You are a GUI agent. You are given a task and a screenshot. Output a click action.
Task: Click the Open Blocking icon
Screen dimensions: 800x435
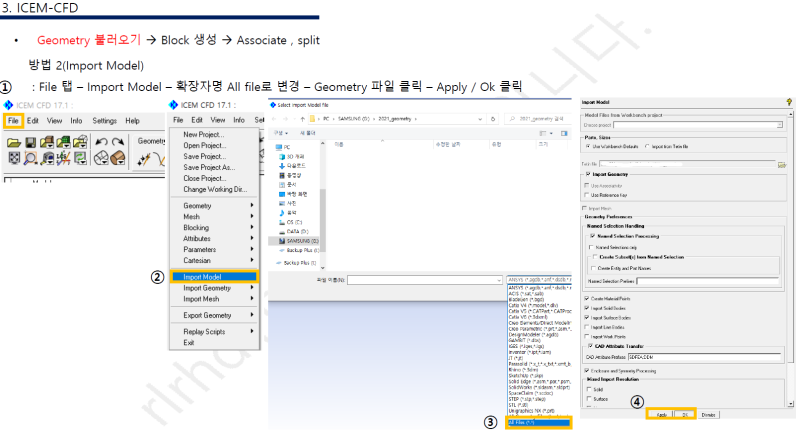pos(80,142)
